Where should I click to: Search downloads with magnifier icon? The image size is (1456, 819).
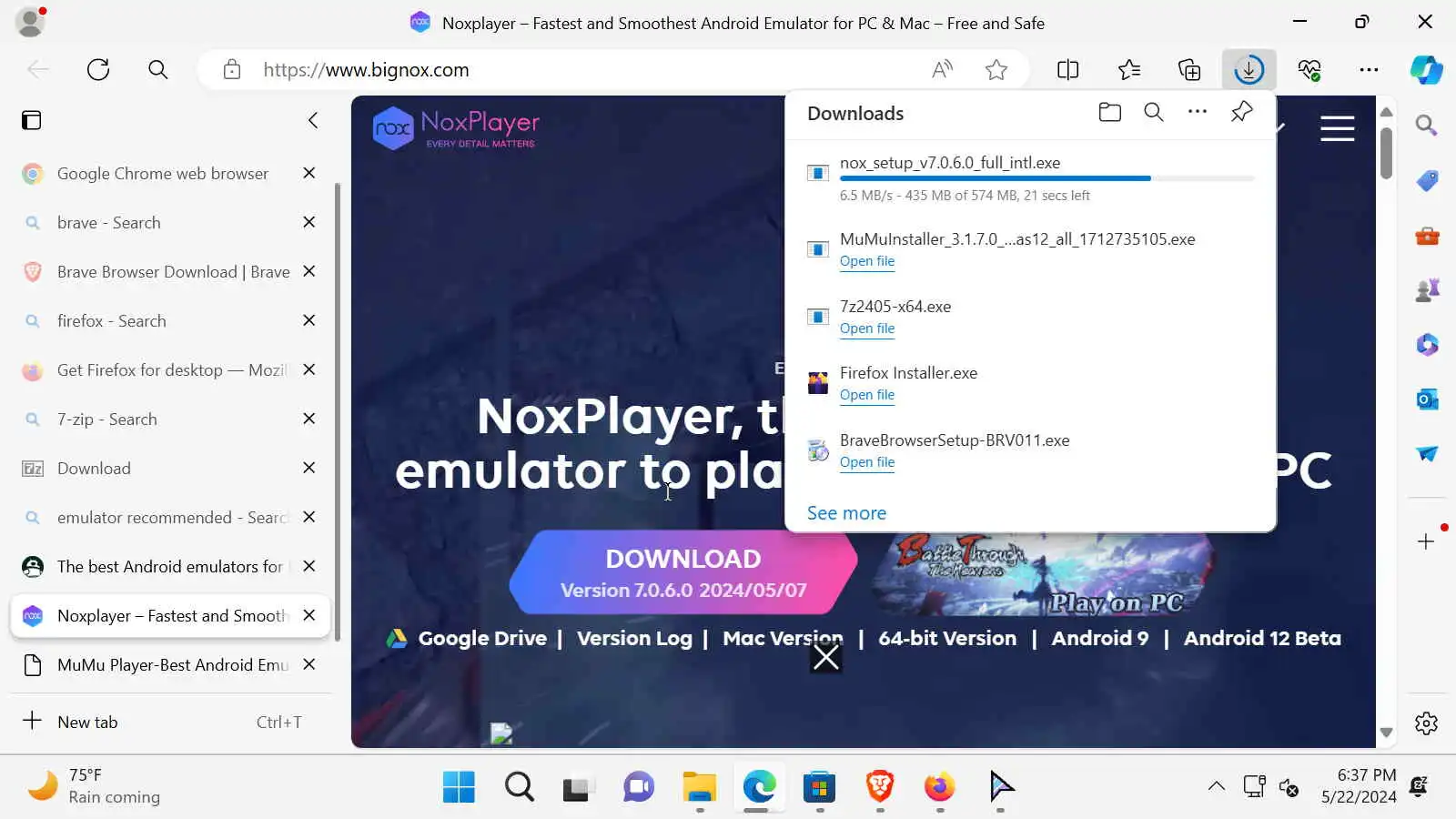point(1154,112)
